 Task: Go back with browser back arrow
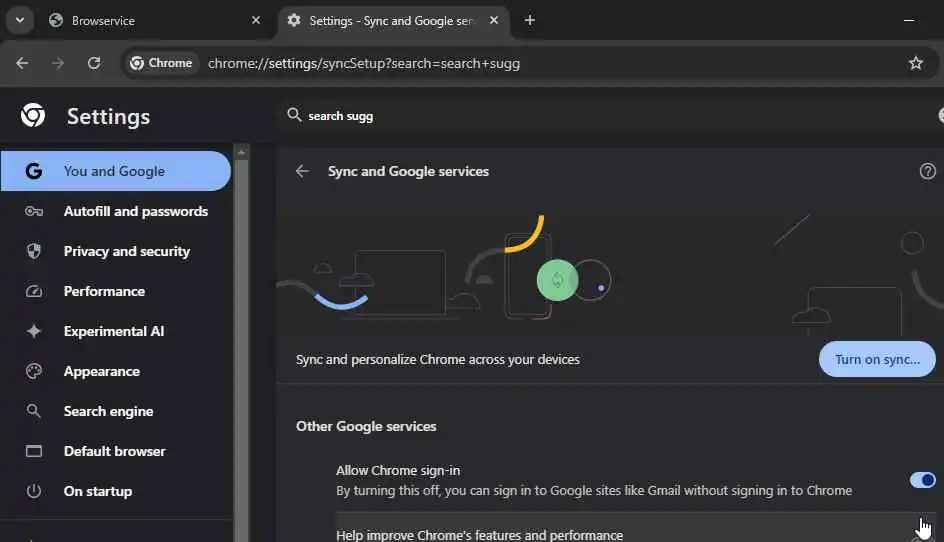click(x=22, y=63)
